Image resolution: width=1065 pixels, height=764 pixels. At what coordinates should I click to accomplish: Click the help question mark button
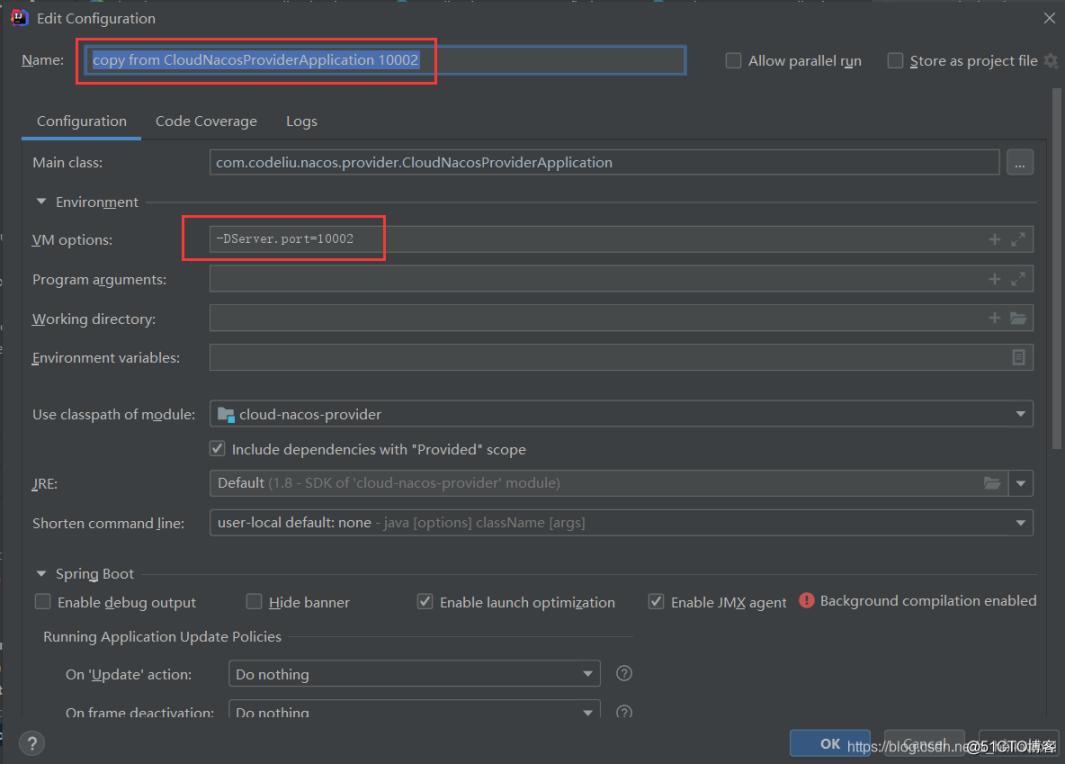[x=32, y=743]
